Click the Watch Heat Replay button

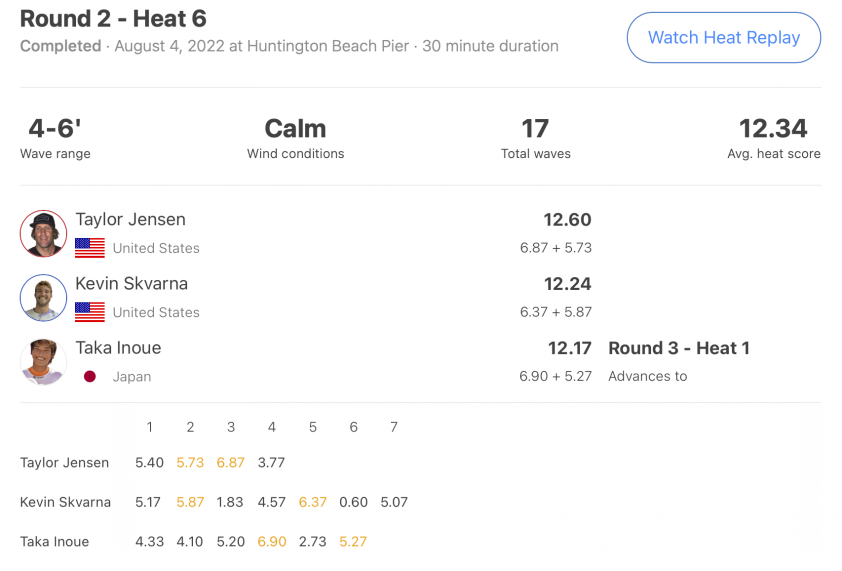click(x=723, y=38)
